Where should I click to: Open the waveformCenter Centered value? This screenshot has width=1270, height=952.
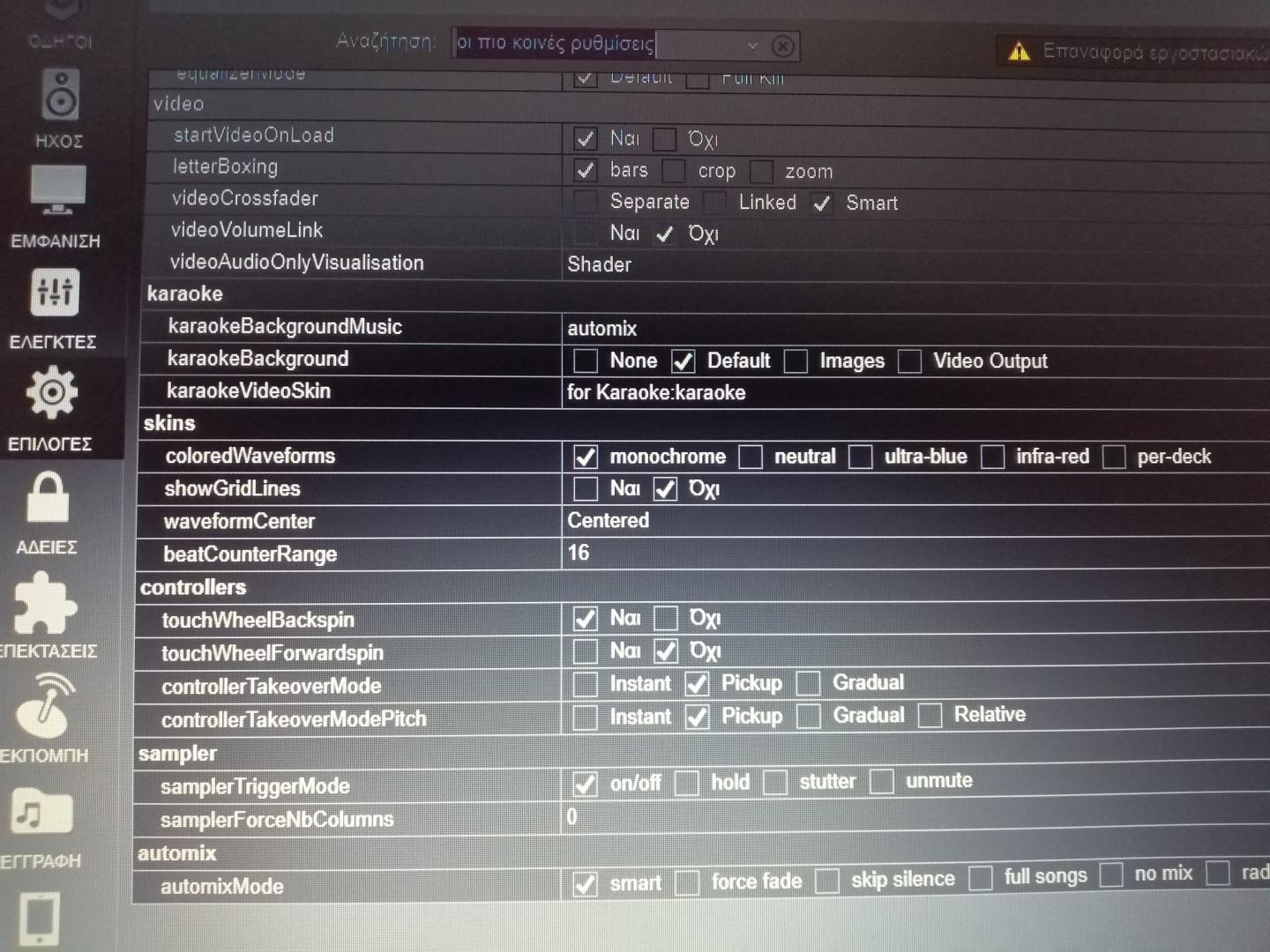click(x=609, y=521)
